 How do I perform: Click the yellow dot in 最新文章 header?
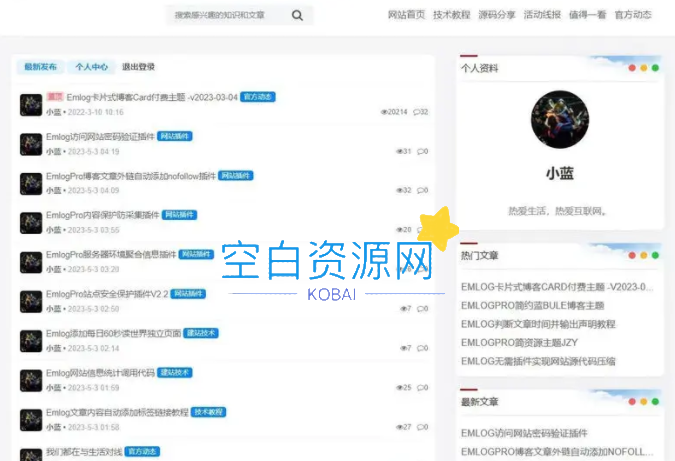coord(644,402)
